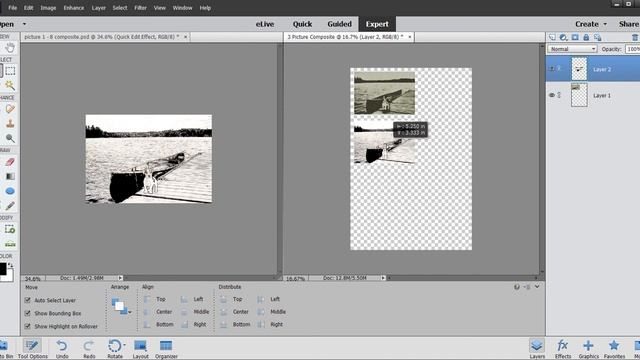The width and height of the screenshot is (640, 360).
Task: Open the Layers panel button
Action: pyautogui.click(x=537, y=349)
